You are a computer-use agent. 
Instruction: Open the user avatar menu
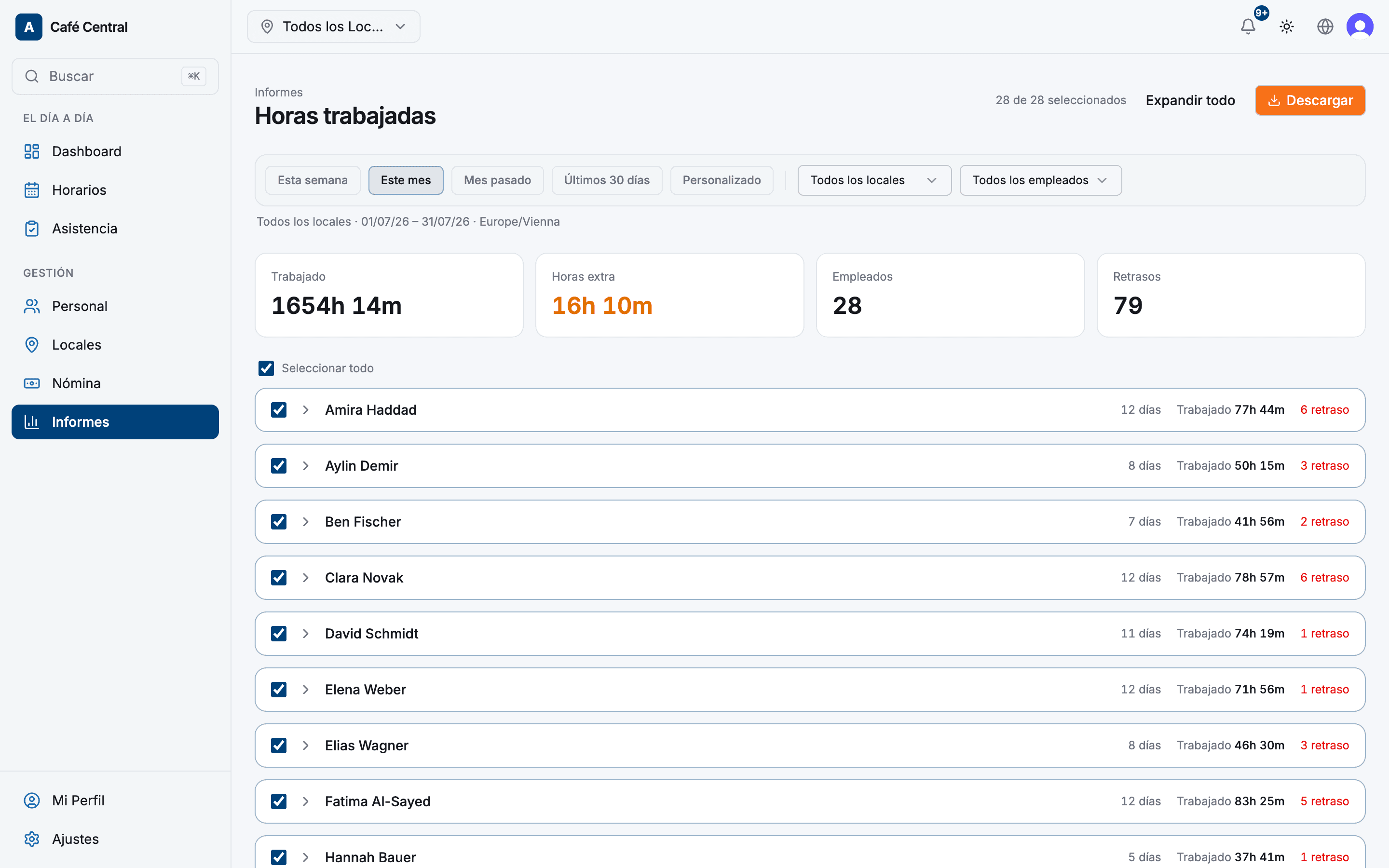click(x=1360, y=27)
